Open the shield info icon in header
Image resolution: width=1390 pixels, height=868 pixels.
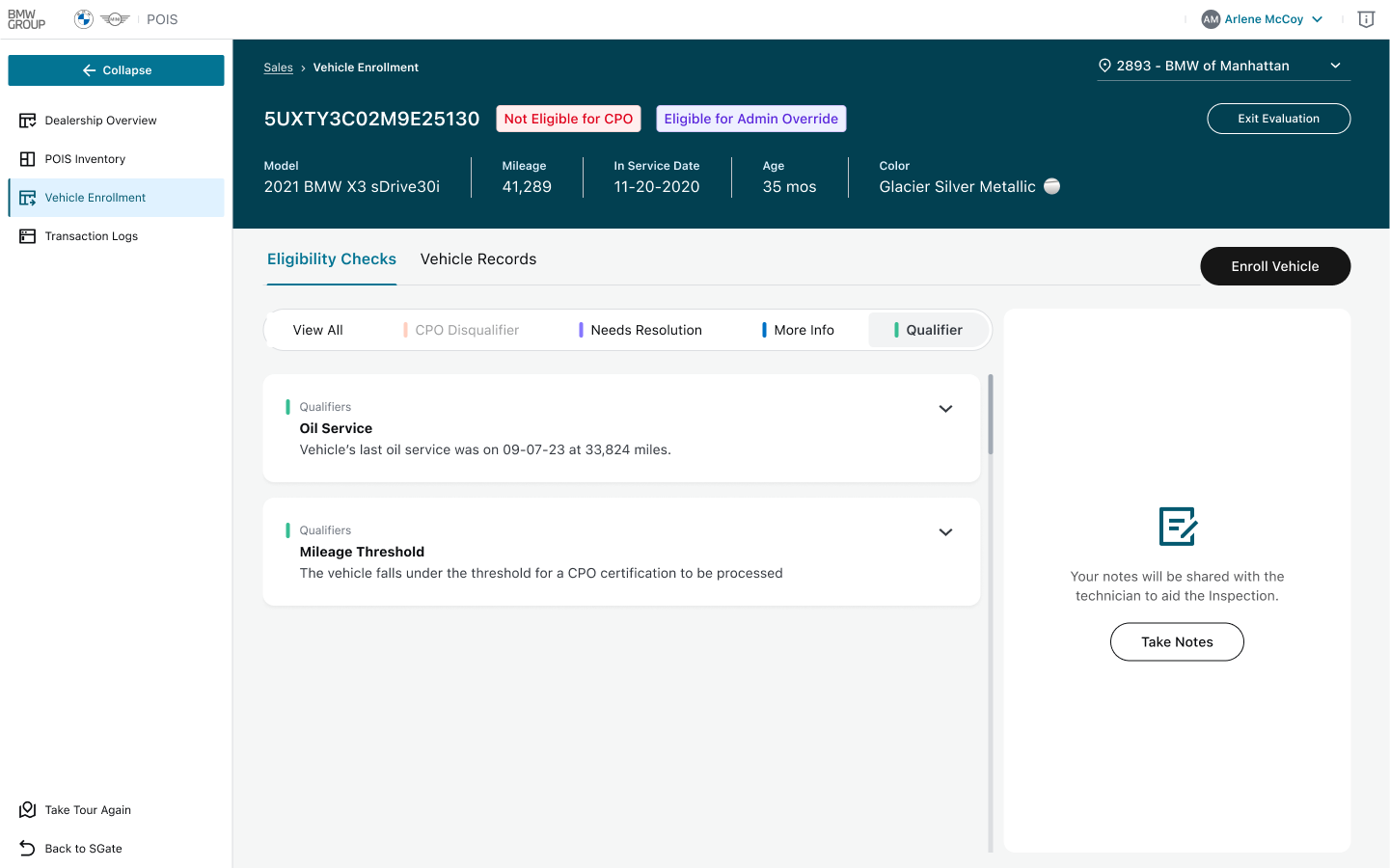tap(1366, 19)
